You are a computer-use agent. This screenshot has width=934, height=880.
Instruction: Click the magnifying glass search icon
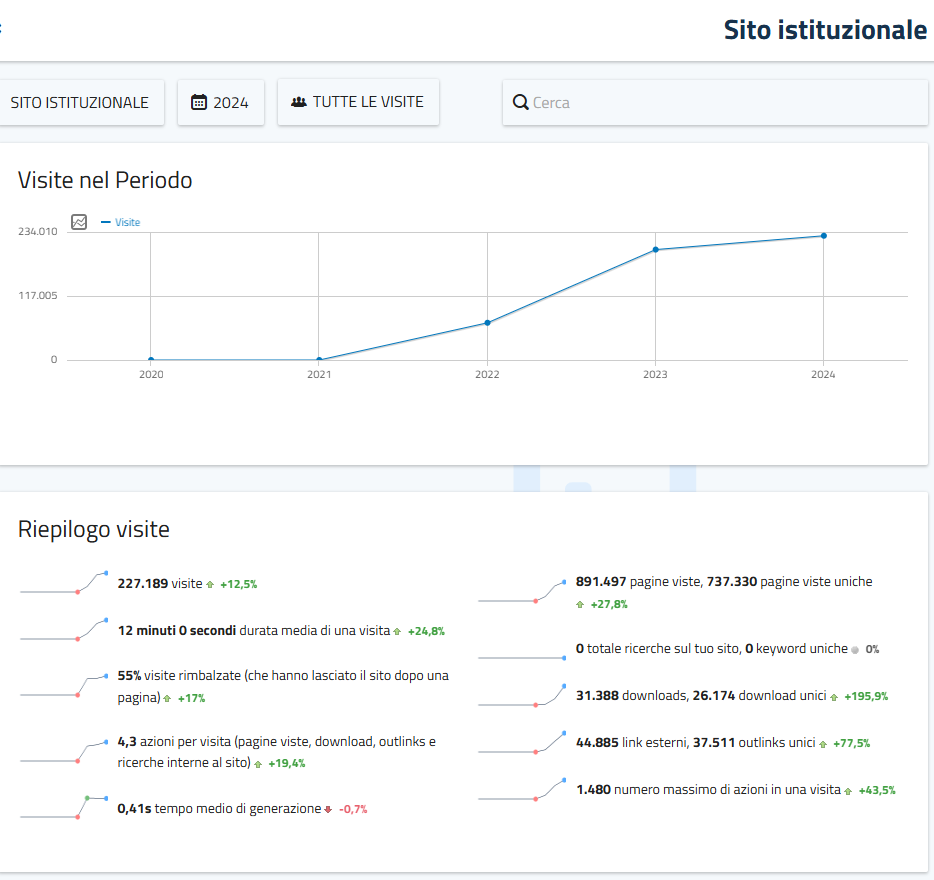tap(520, 103)
